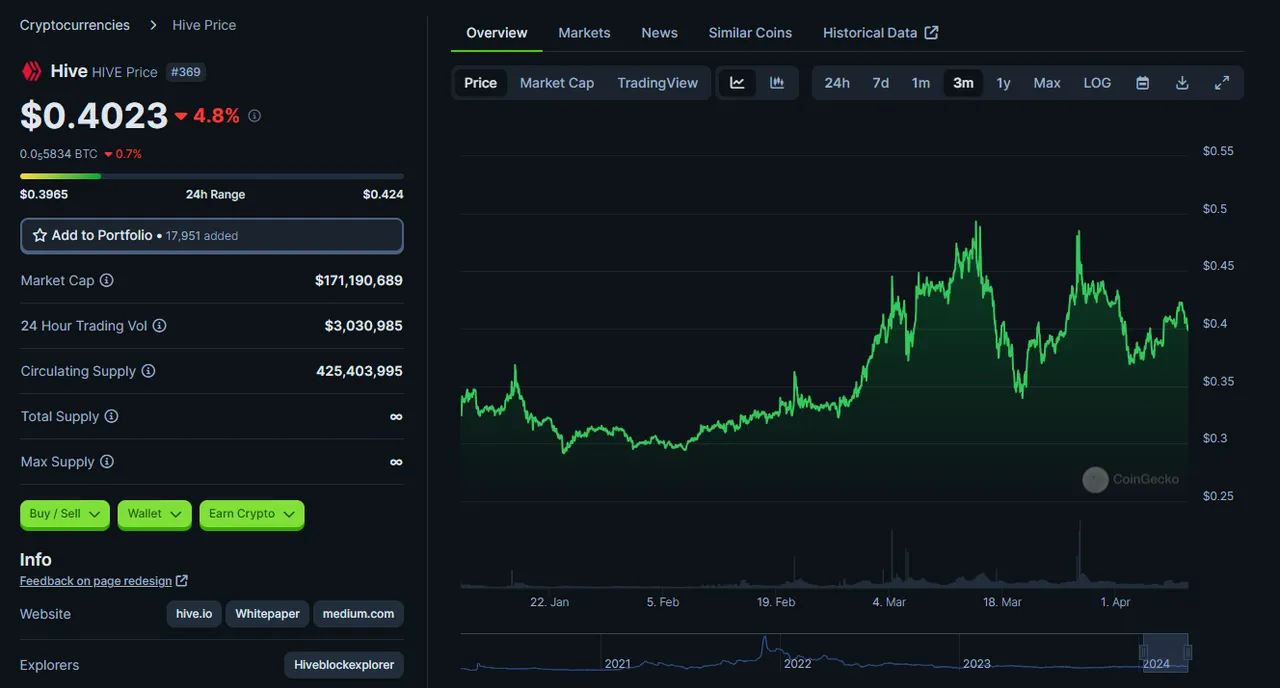Switch to candlestick chart icon
Screen dimensions: 1280x688
click(x=777, y=83)
